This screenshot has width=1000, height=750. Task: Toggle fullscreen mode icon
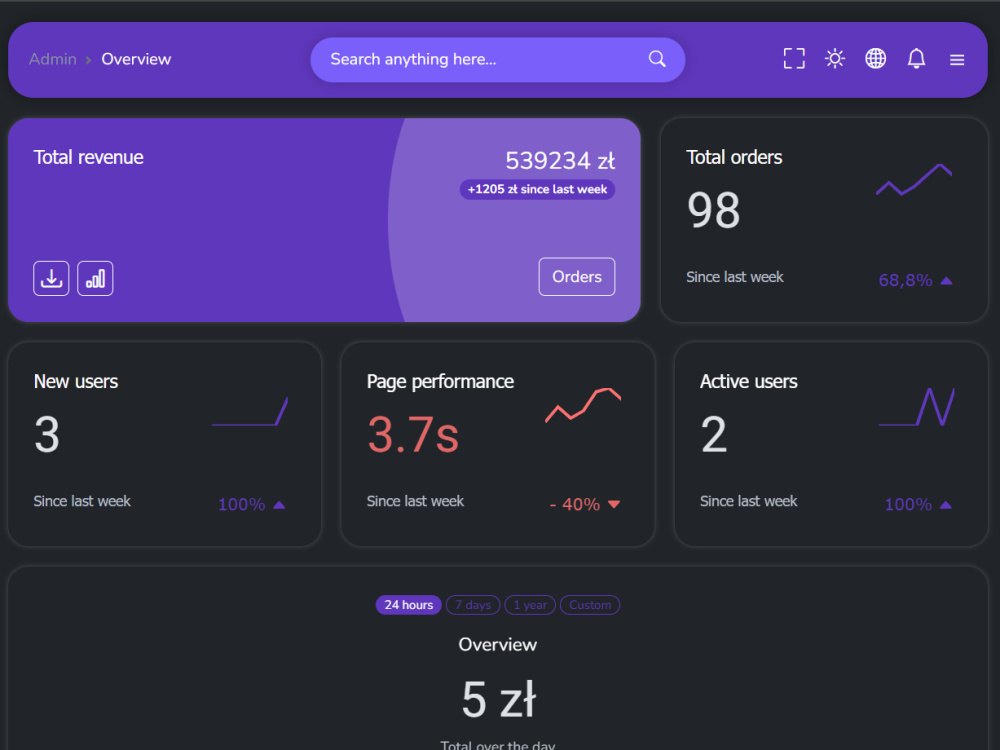[x=794, y=59]
